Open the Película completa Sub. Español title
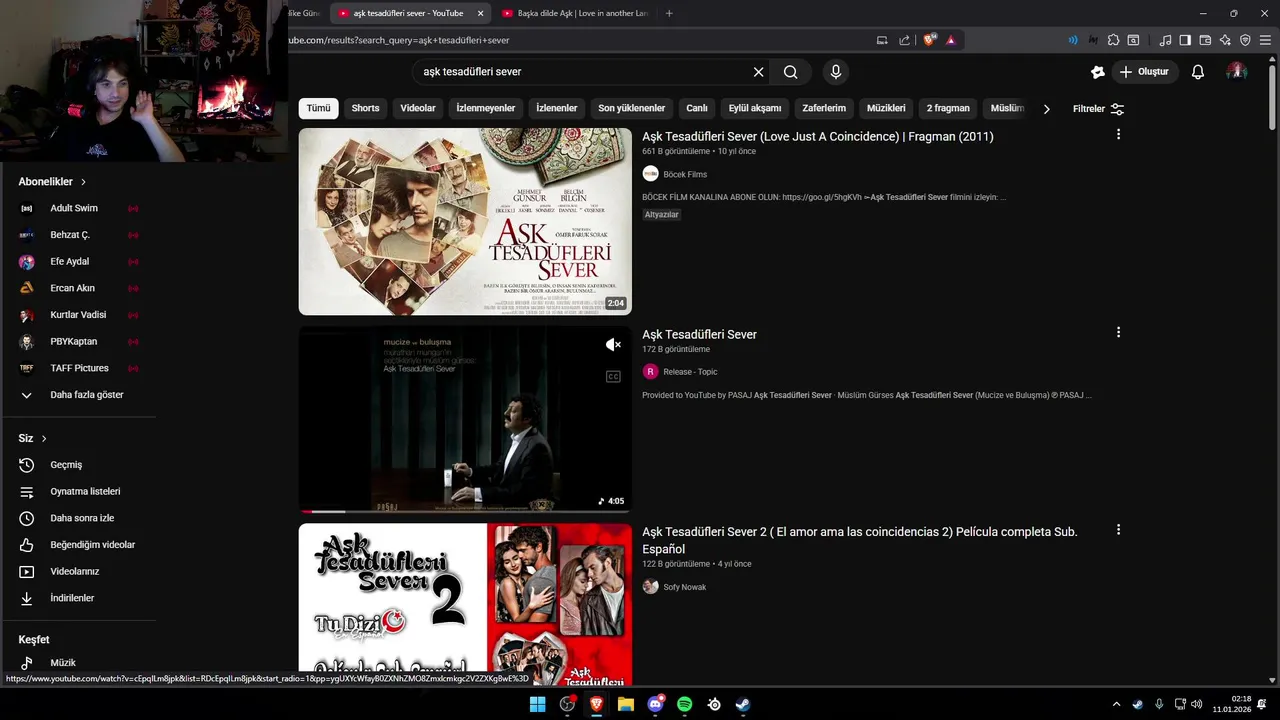Screen dimensions: 1280x720 point(860,540)
